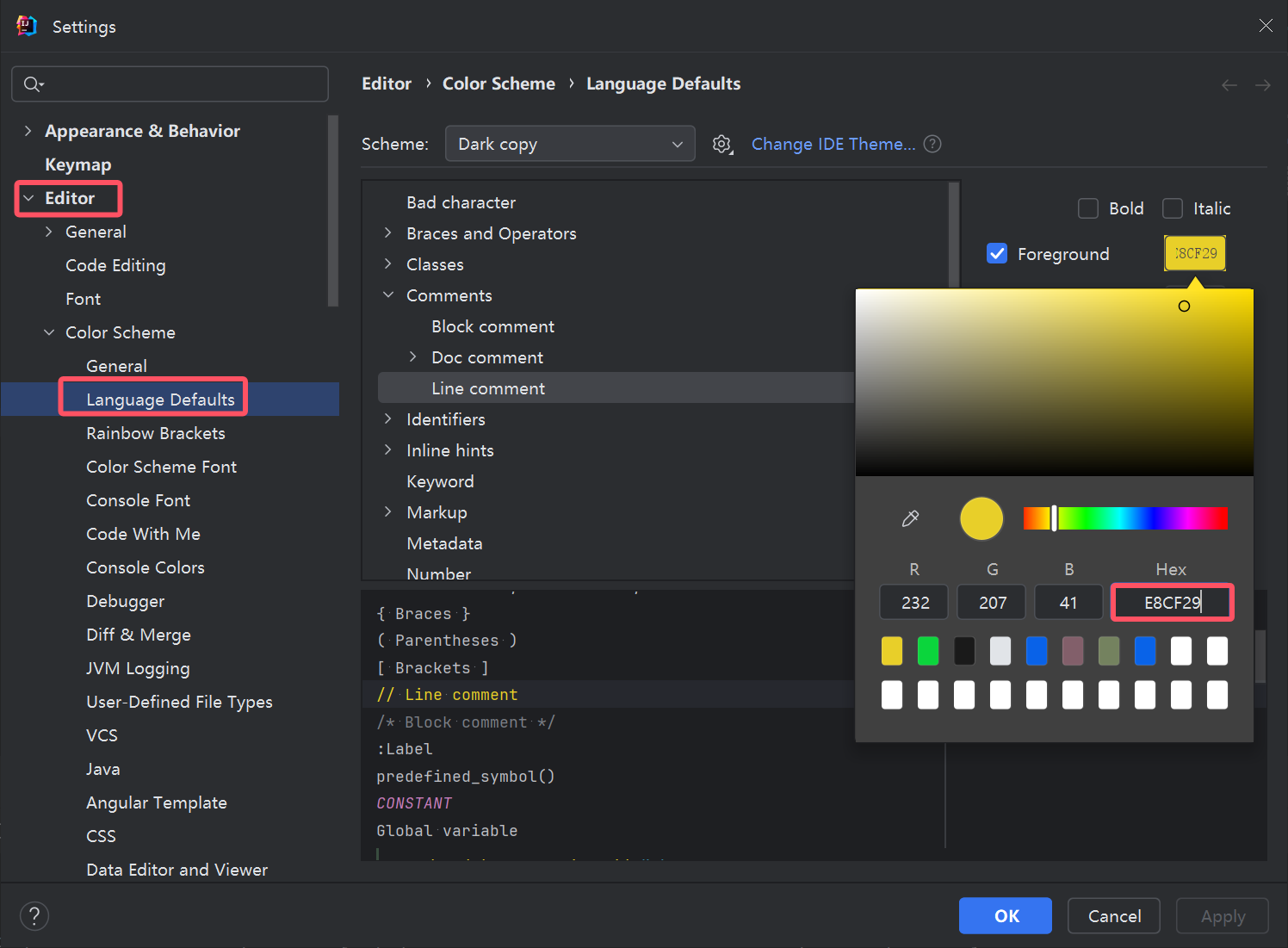This screenshot has height=948, width=1288.
Task: Click the eyedropper color pipette icon
Action: pyautogui.click(x=910, y=518)
